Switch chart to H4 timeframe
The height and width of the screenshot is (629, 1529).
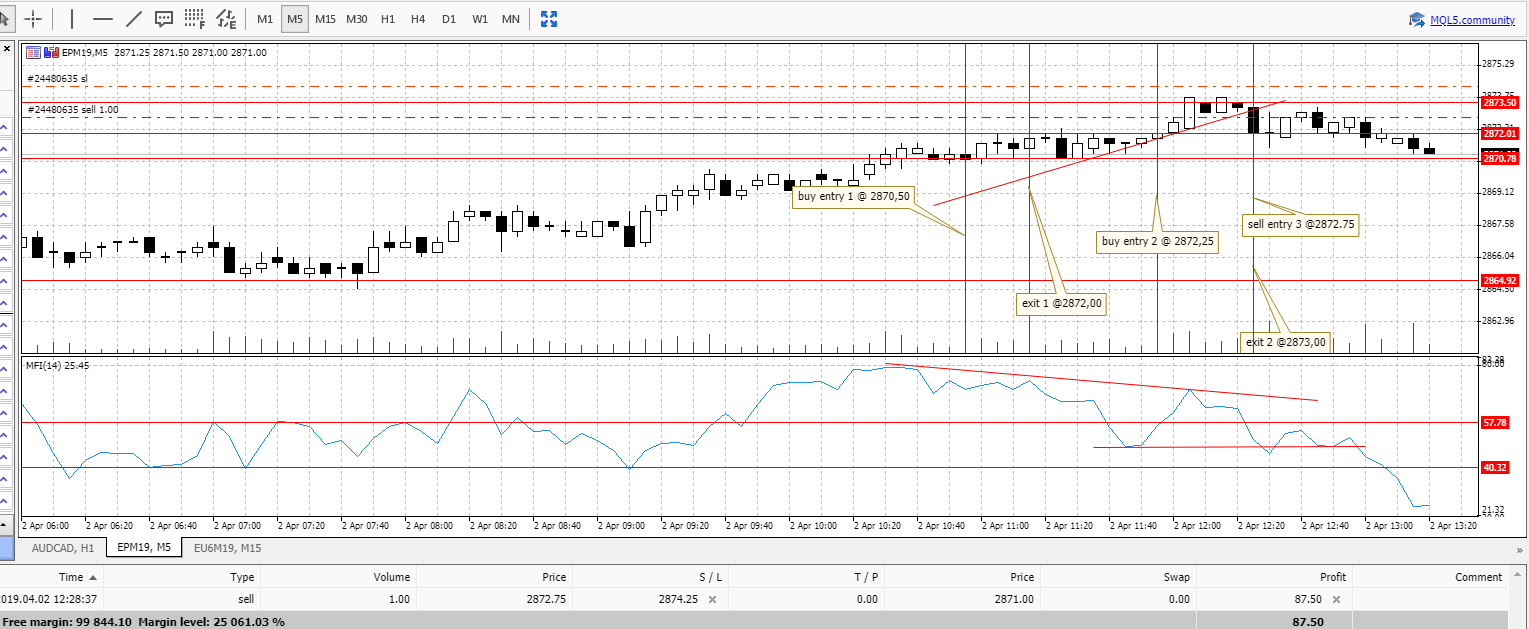(x=418, y=19)
